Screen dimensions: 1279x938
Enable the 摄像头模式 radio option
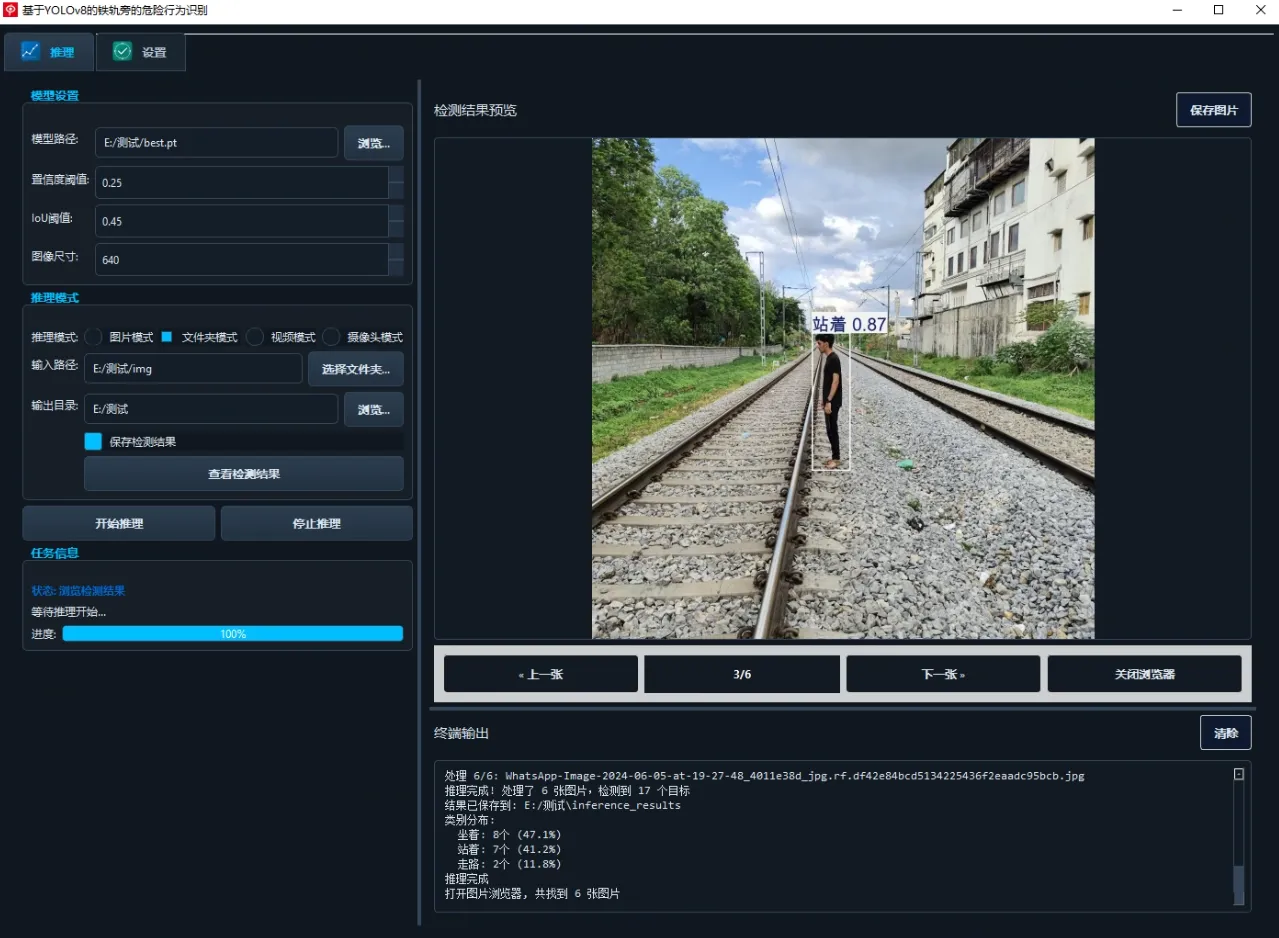331,337
